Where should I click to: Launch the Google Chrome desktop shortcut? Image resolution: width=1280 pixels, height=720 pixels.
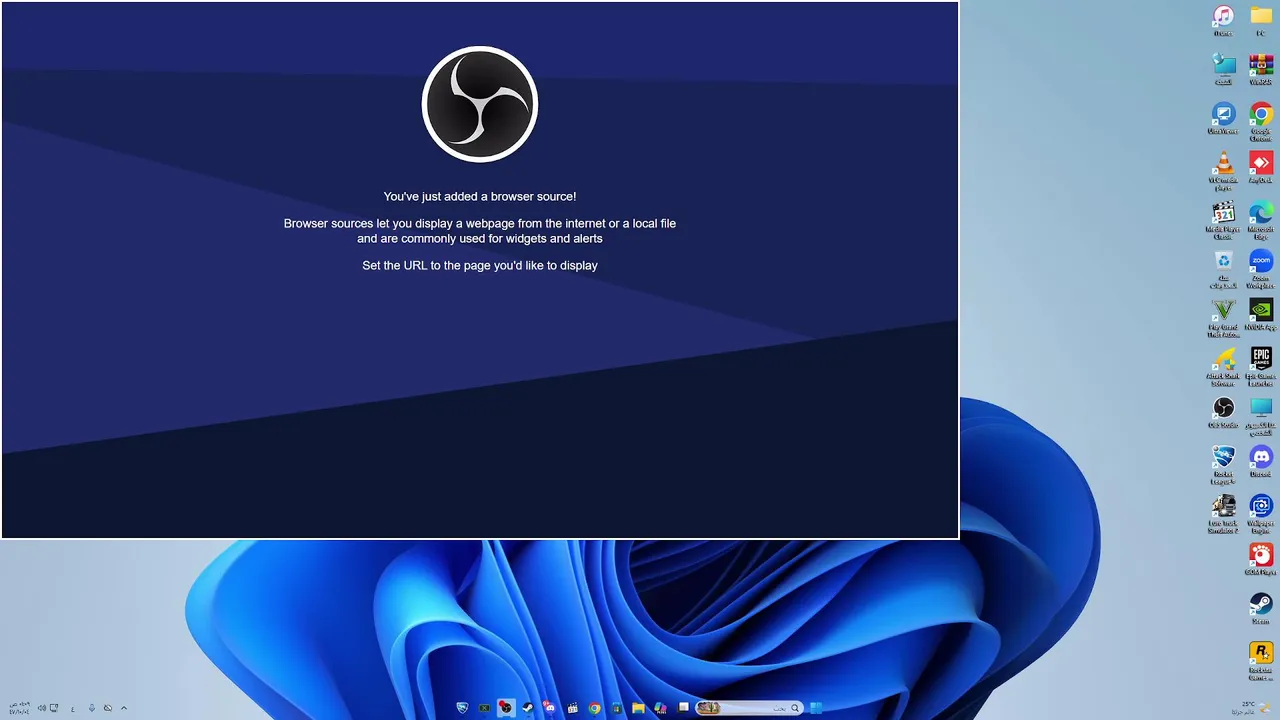pos(1261,121)
